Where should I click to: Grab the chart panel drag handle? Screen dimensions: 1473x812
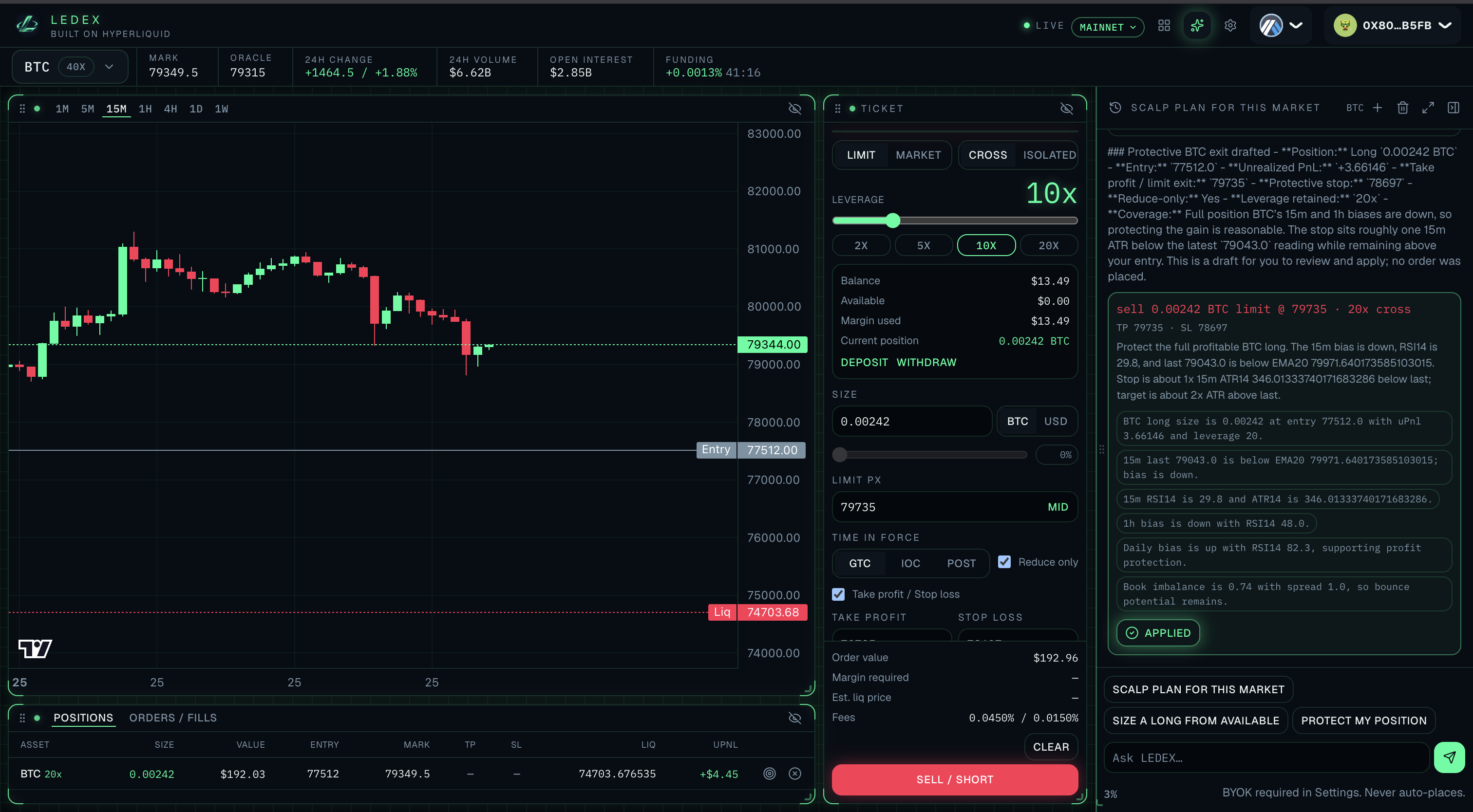tap(22, 109)
